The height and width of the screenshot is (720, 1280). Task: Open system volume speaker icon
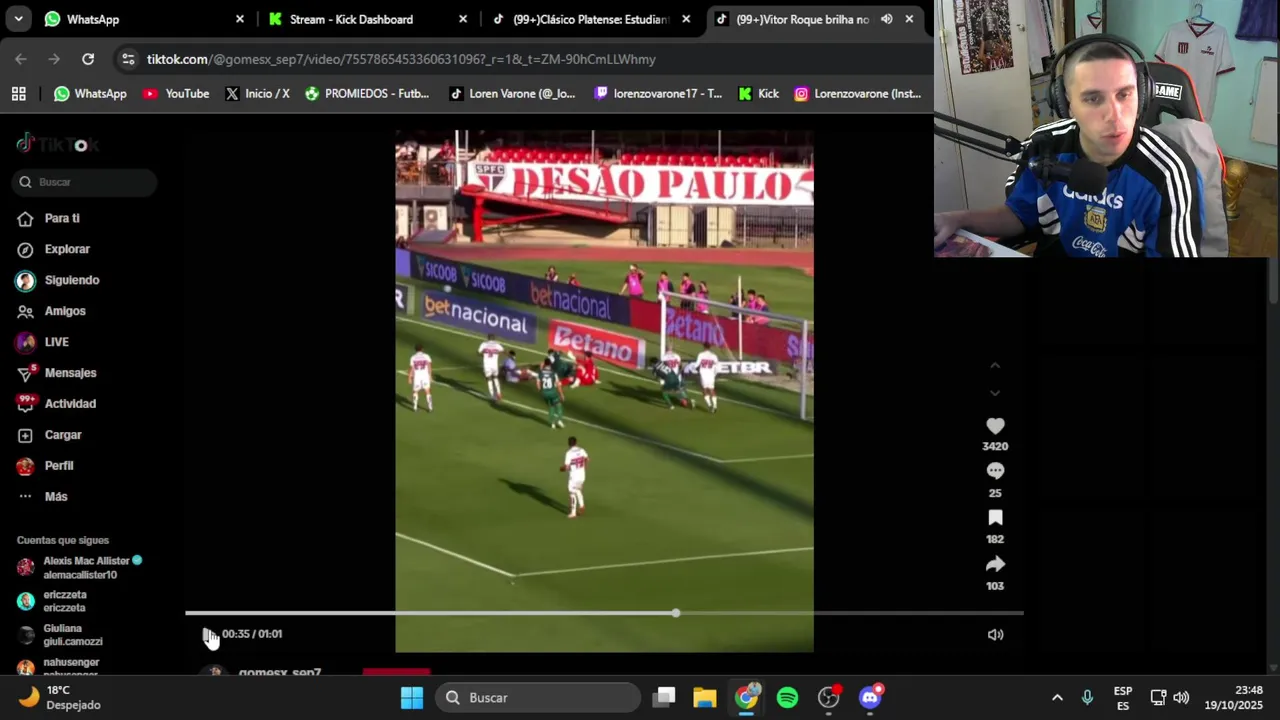click(x=1181, y=697)
